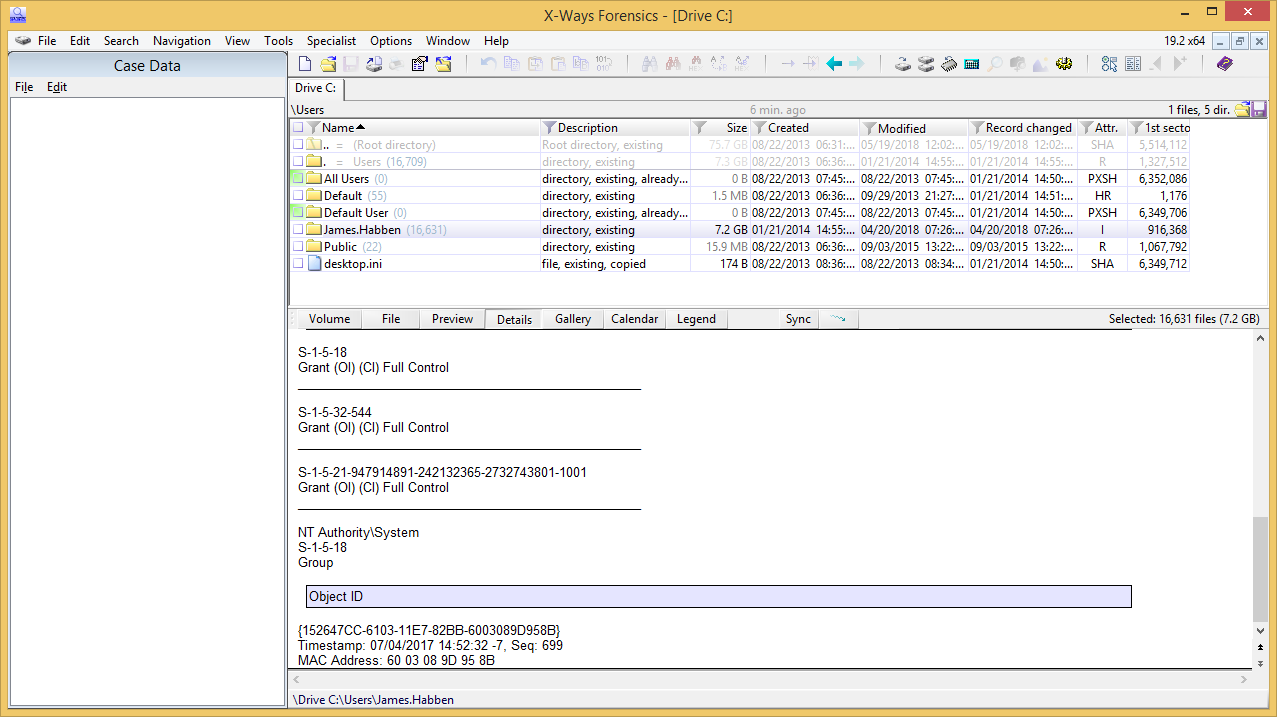Screen dimensions: 1277x717
Task: Click the columns list toolbar icon
Action: [x=1133, y=64]
